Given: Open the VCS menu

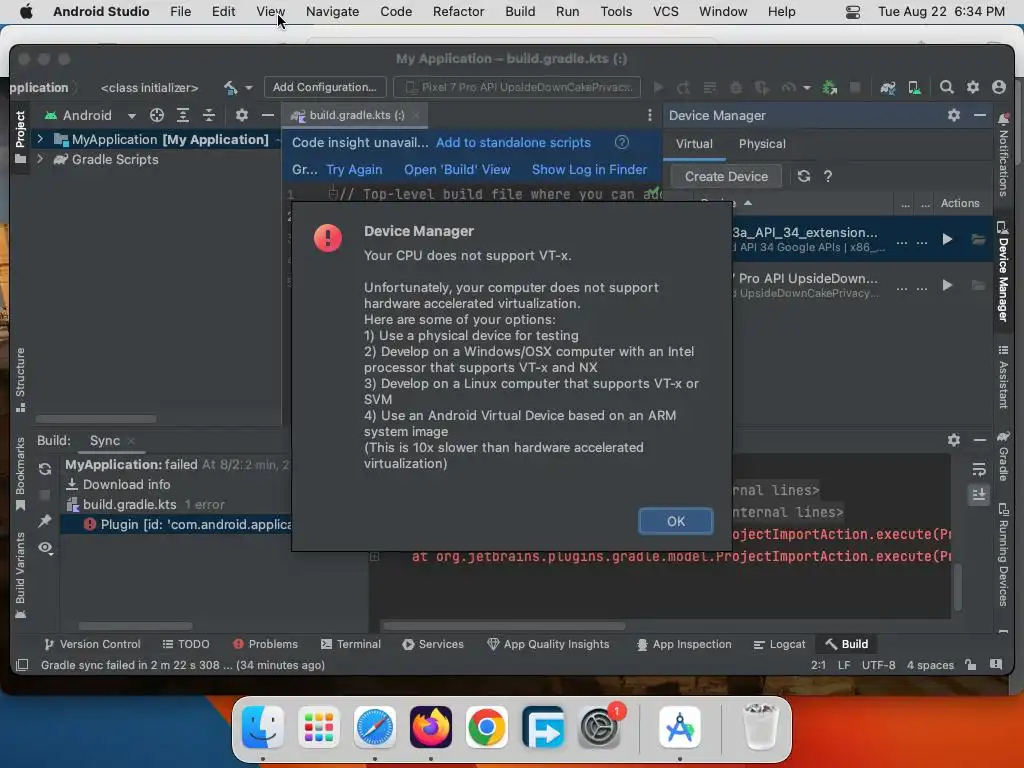Looking at the screenshot, I should (665, 11).
